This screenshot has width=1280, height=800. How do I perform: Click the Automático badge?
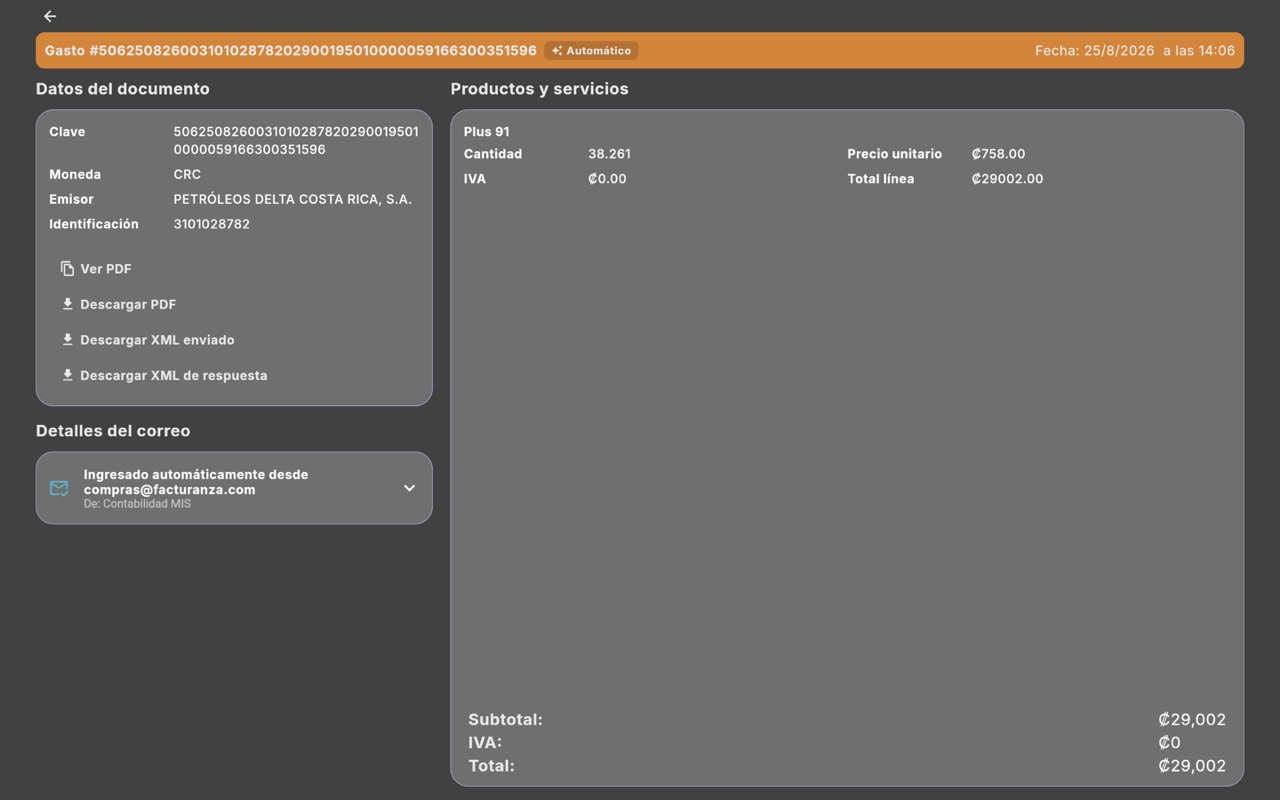pyautogui.click(x=591, y=51)
